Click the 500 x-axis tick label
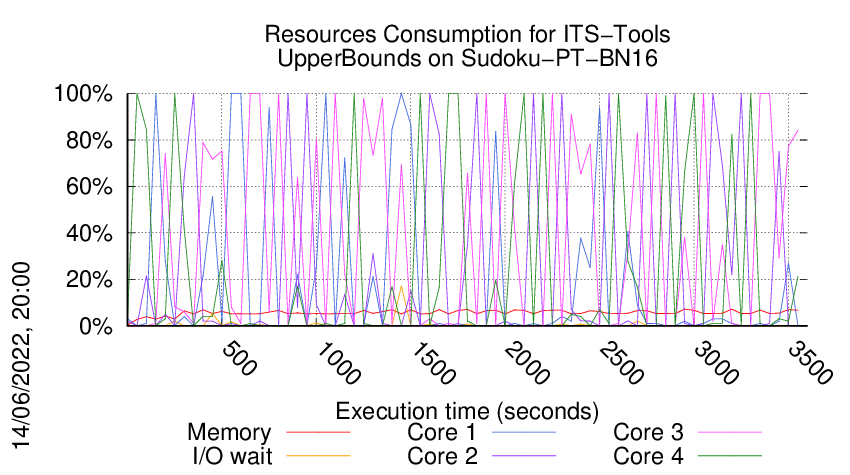Screen dimensions: 850x475 pos(239,358)
